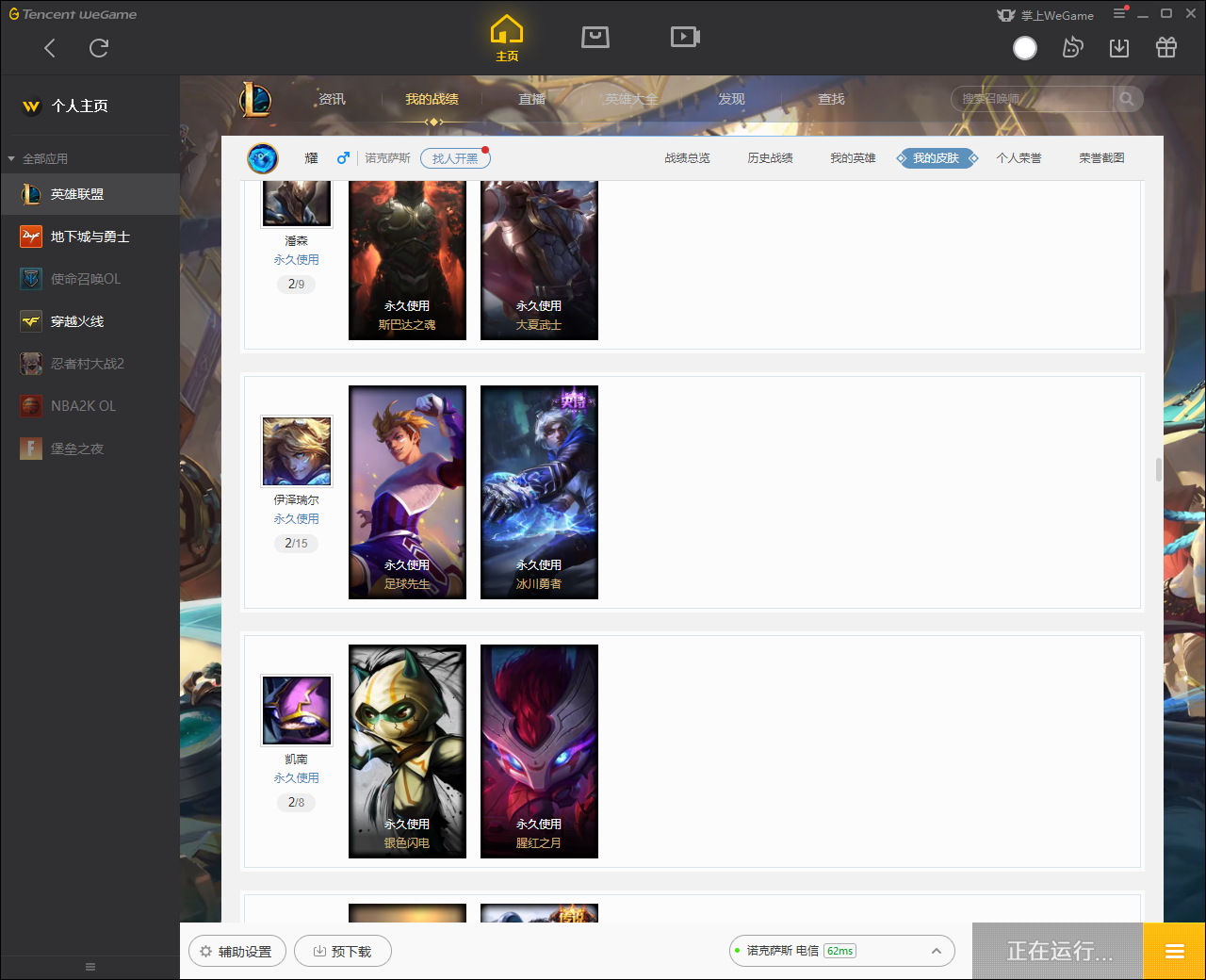Click the search magnifier button

pos(1127,99)
